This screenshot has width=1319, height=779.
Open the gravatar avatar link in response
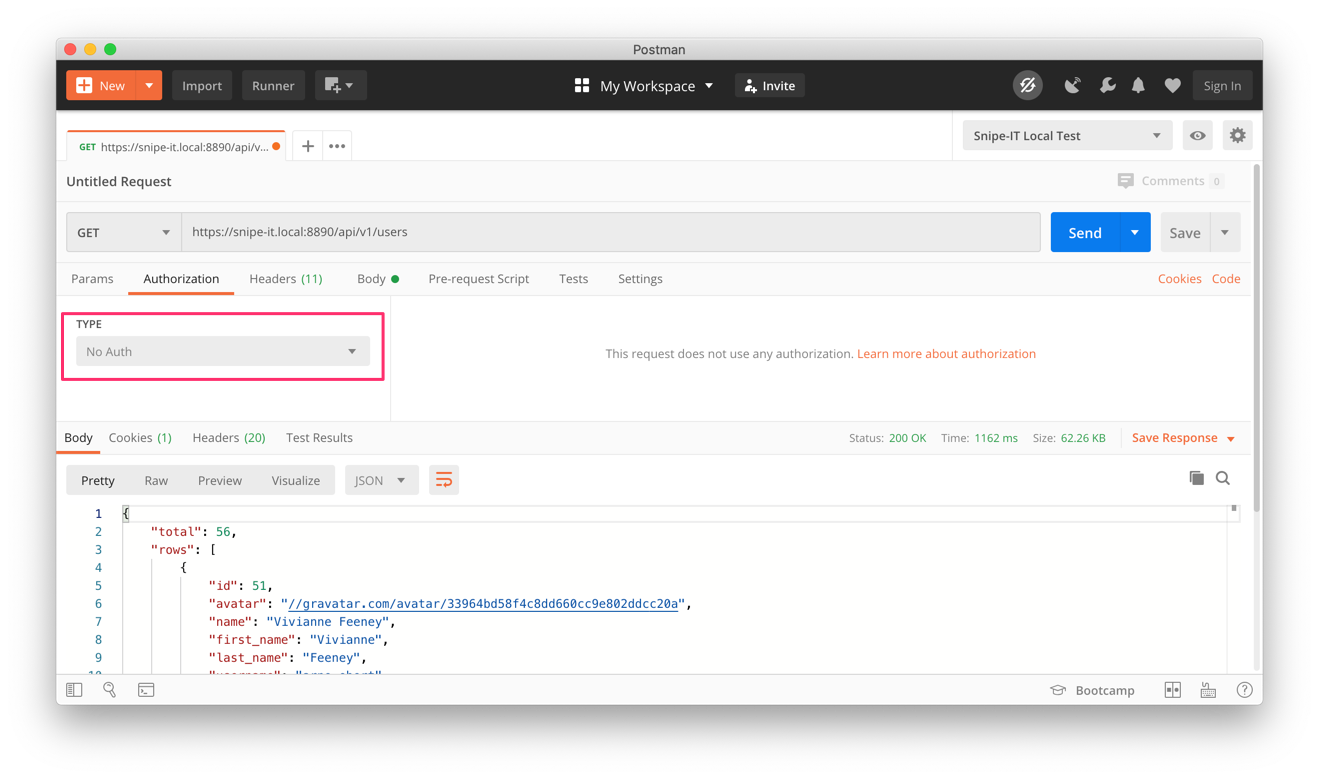484,604
